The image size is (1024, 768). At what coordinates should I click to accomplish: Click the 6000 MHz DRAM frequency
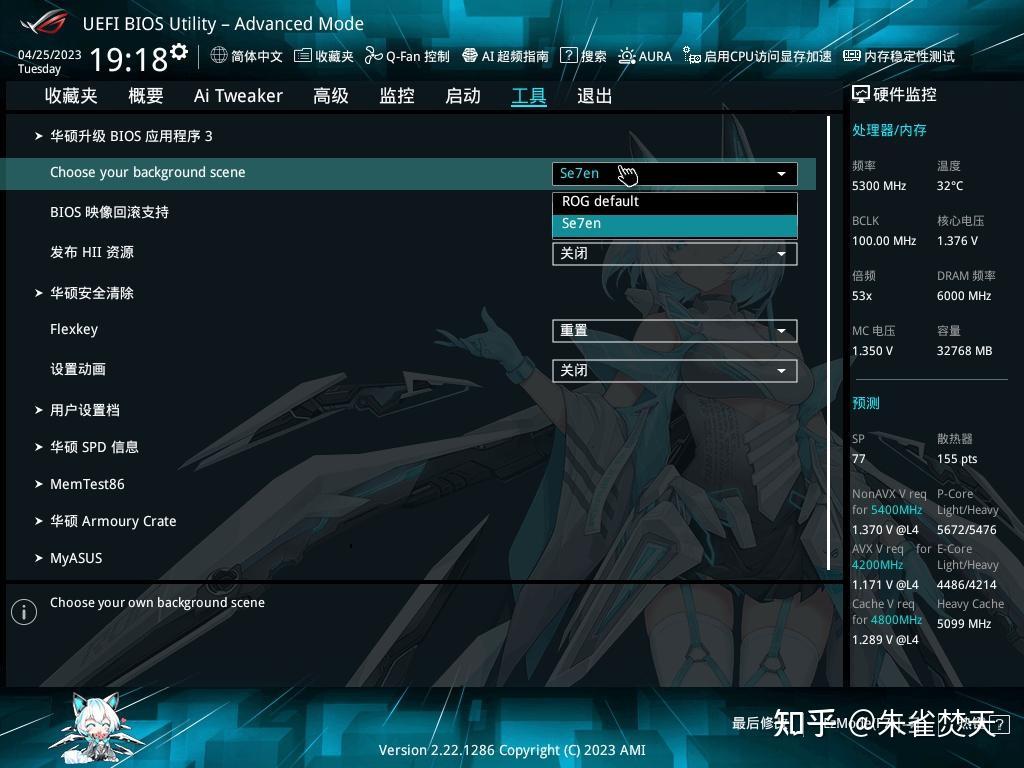pos(964,296)
